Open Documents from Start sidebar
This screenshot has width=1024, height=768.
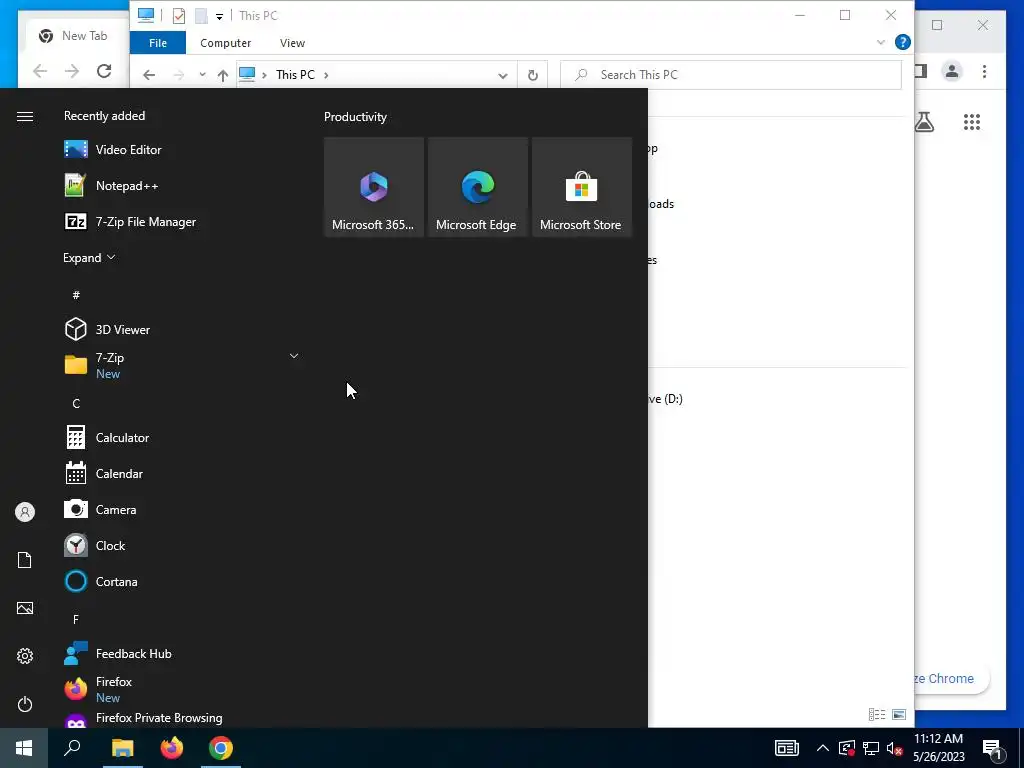[x=25, y=560]
